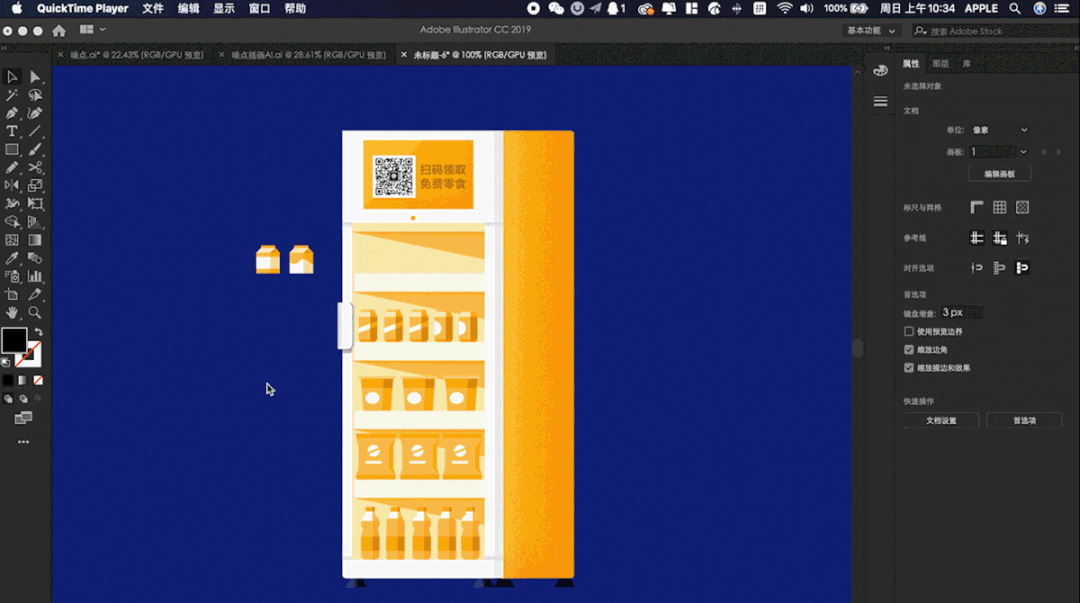This screenshot has width=1080, height=603.
Task: Switch to the 库 libraries tab
Action: tap(967, 63)
